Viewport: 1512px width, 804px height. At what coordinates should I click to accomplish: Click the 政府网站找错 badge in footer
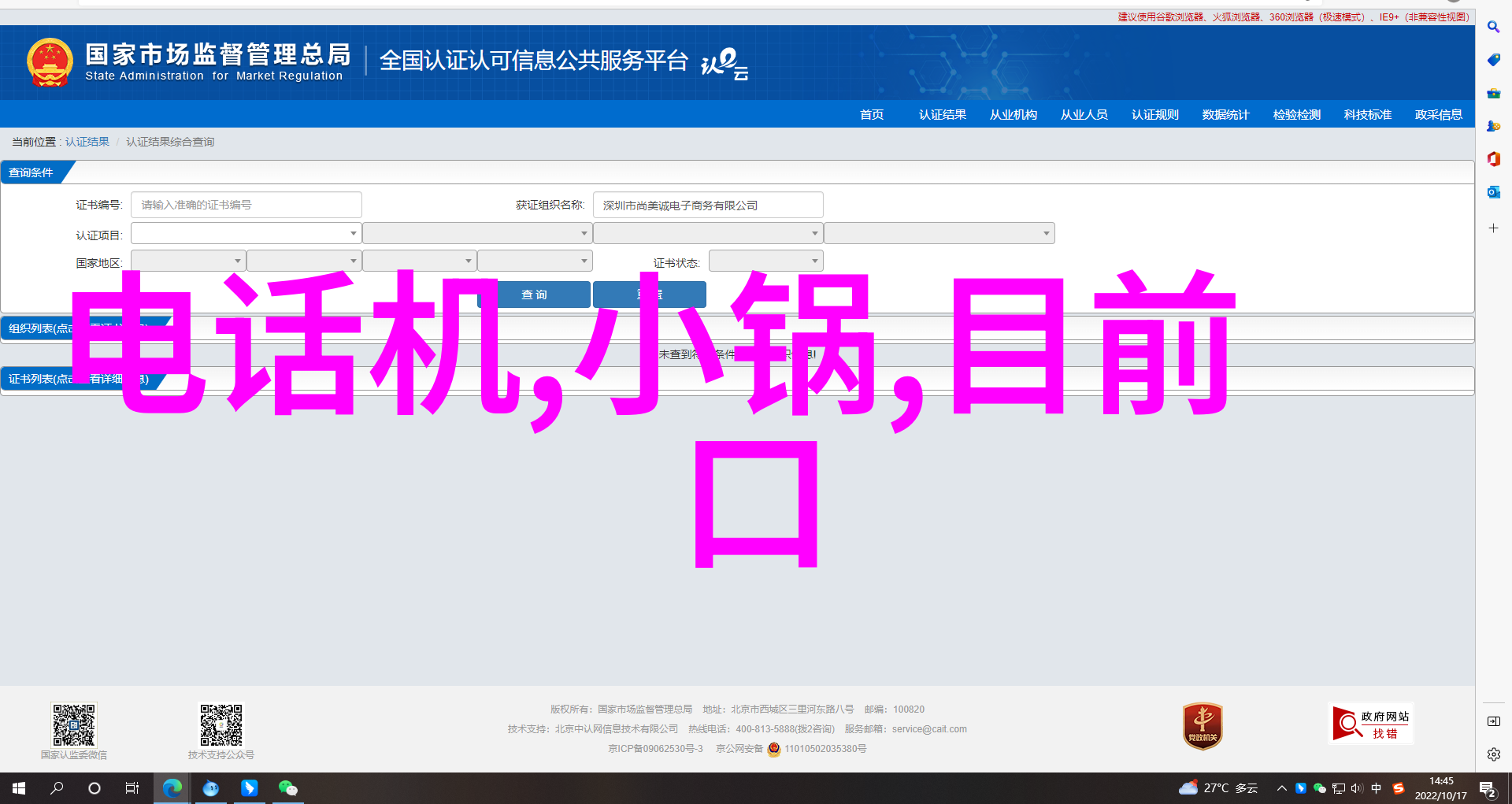pos(1370,724)
